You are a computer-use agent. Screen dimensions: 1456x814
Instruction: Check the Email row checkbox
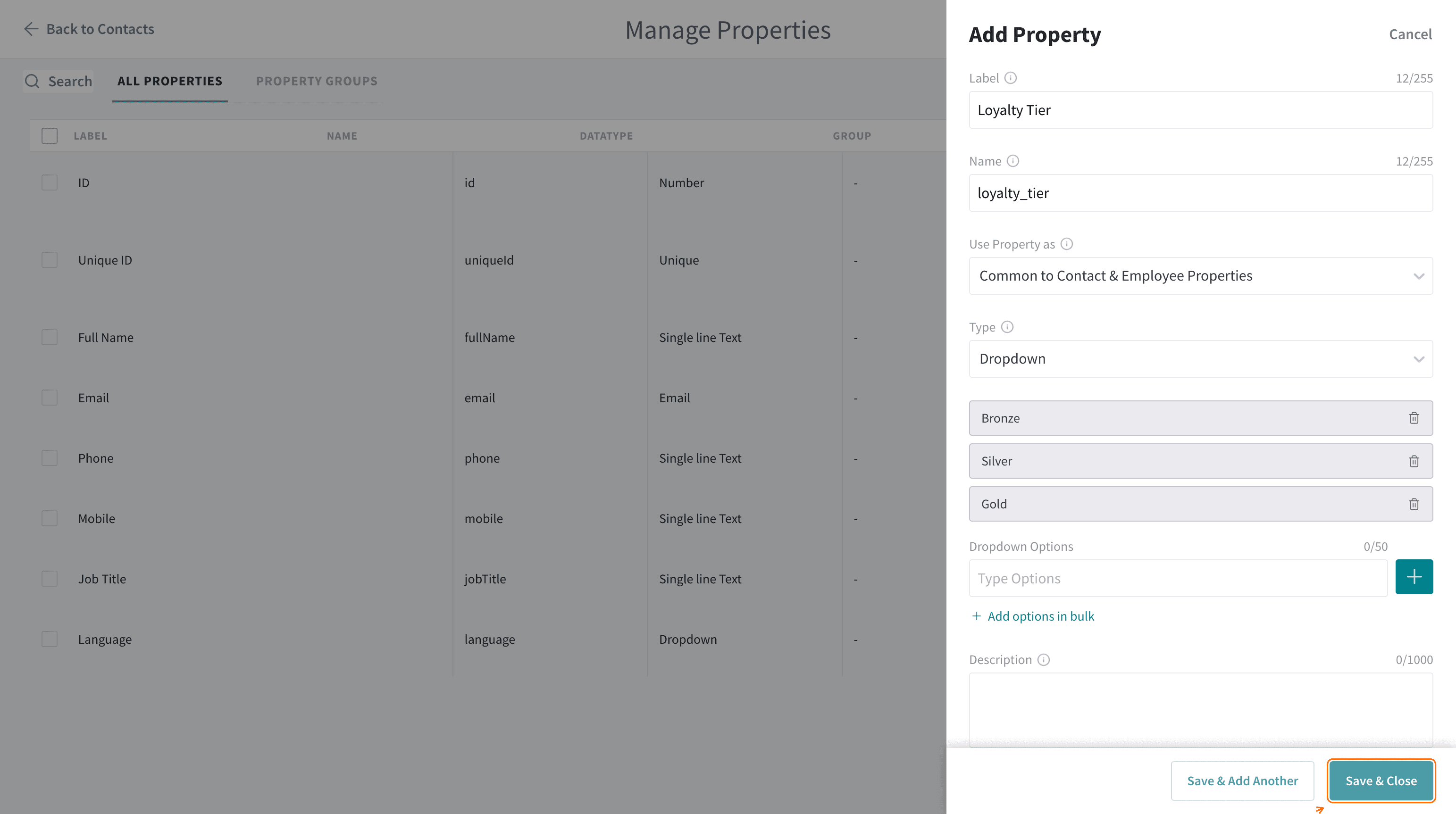(x=50, y=398)
